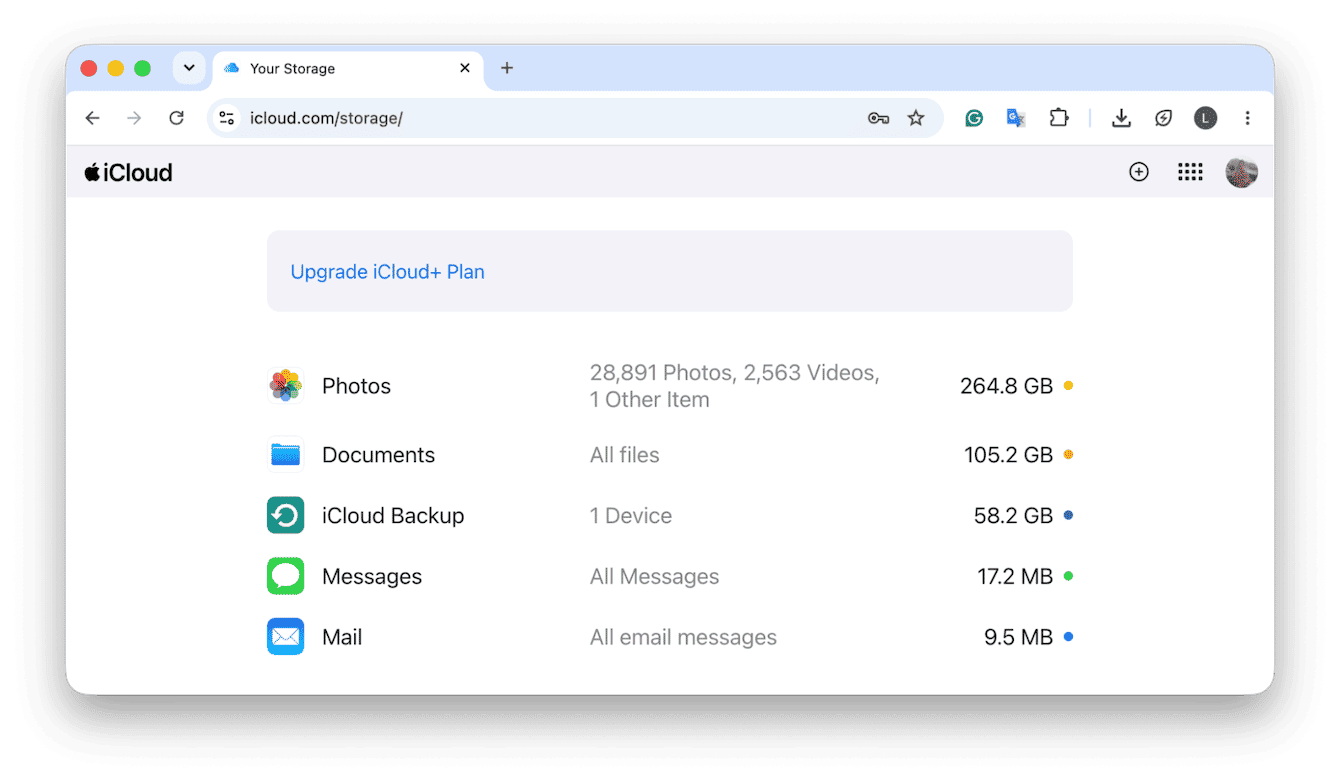This screenshot has width=1340, height=782.
Task: Click the blue dot beside 58.2 GB
Action: tap(1068, 516)
